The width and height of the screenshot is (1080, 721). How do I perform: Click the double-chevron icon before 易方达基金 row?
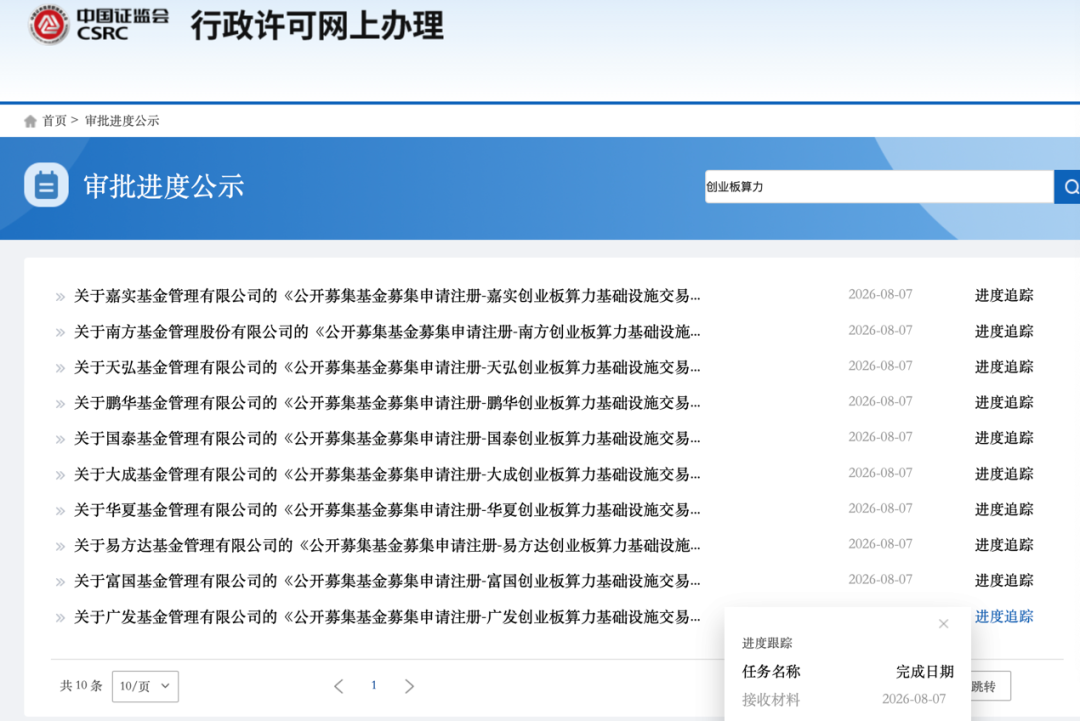61,547
